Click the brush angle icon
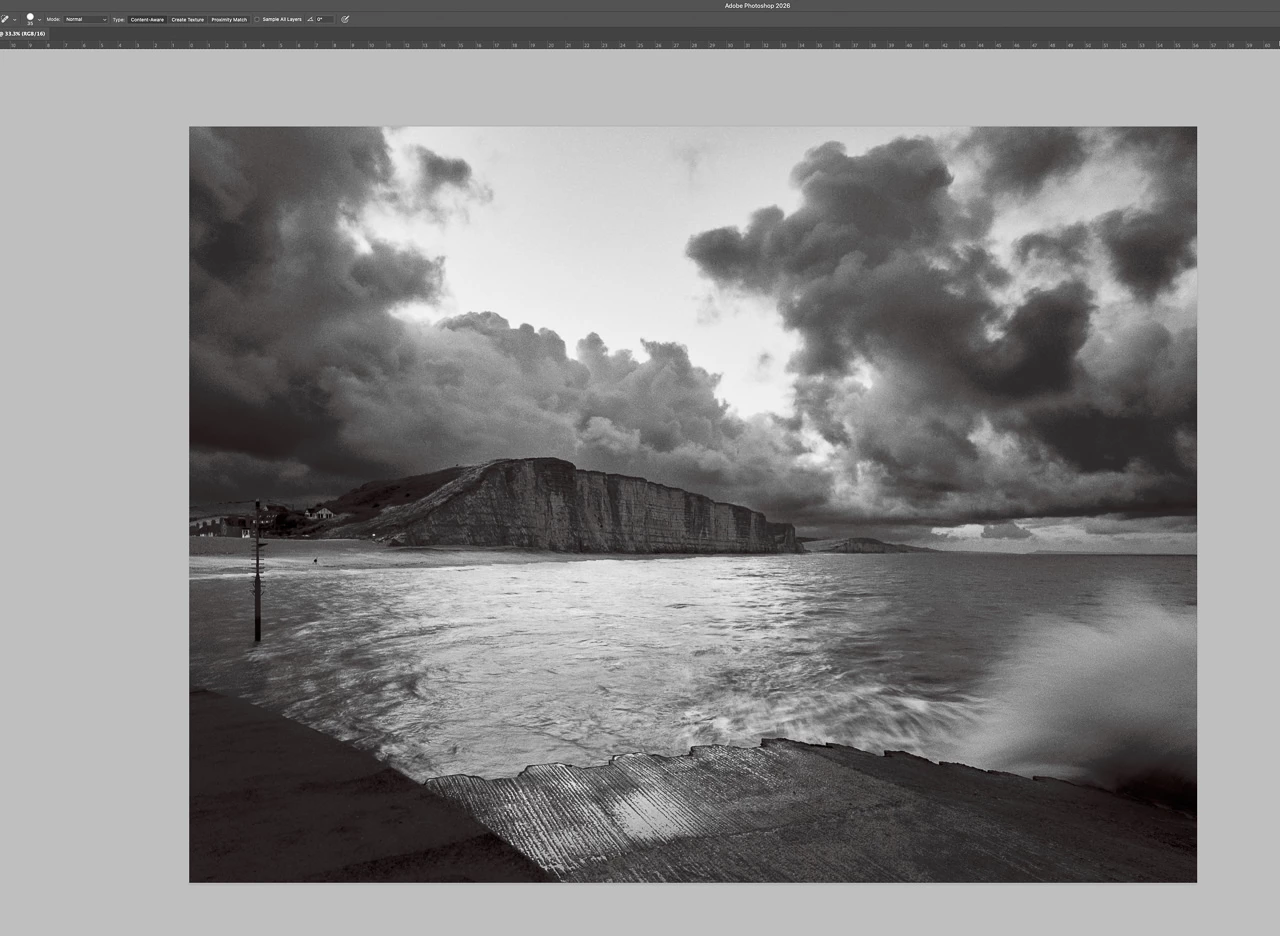Image resolution: width=1280 pixels, height=936 pixels. 310,19
